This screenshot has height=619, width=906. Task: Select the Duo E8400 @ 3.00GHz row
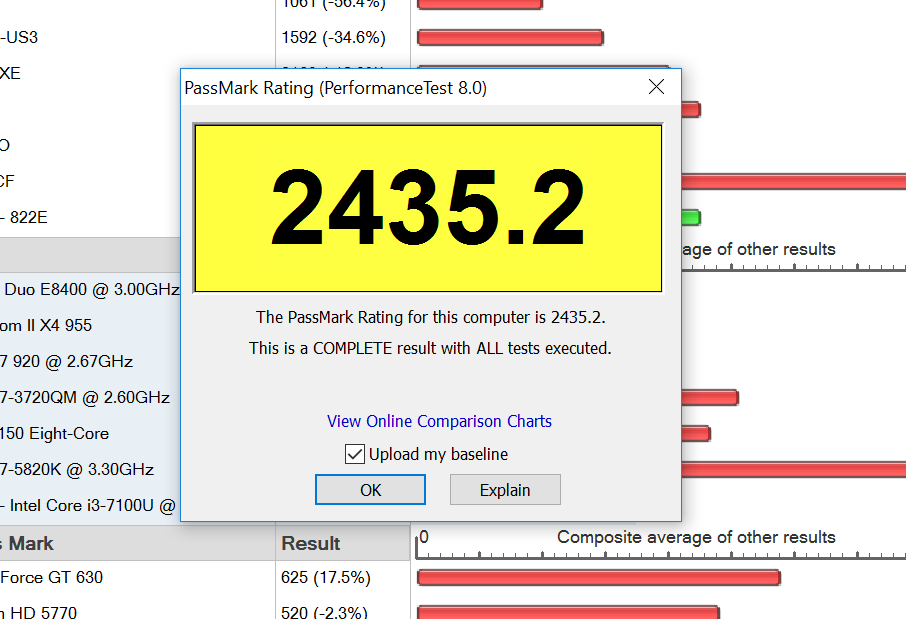(90, 290)
